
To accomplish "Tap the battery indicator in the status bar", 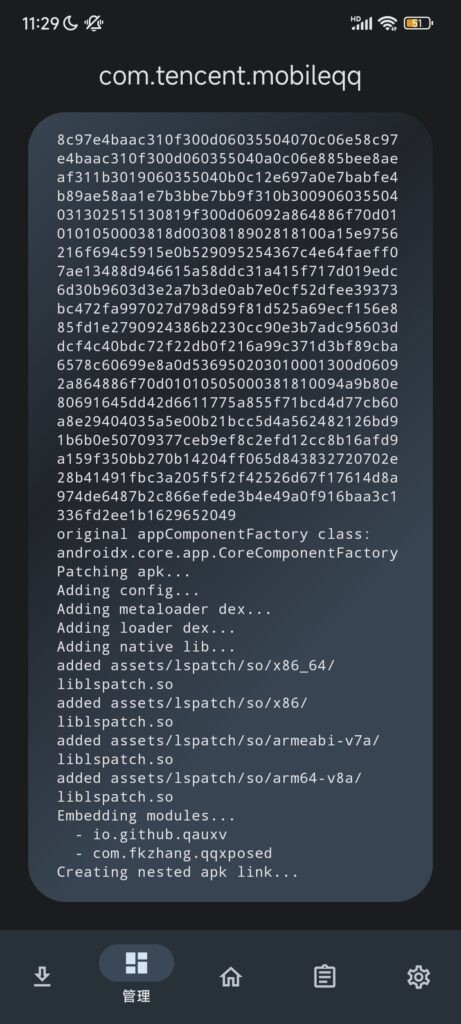I will click(x=418, y=24).
